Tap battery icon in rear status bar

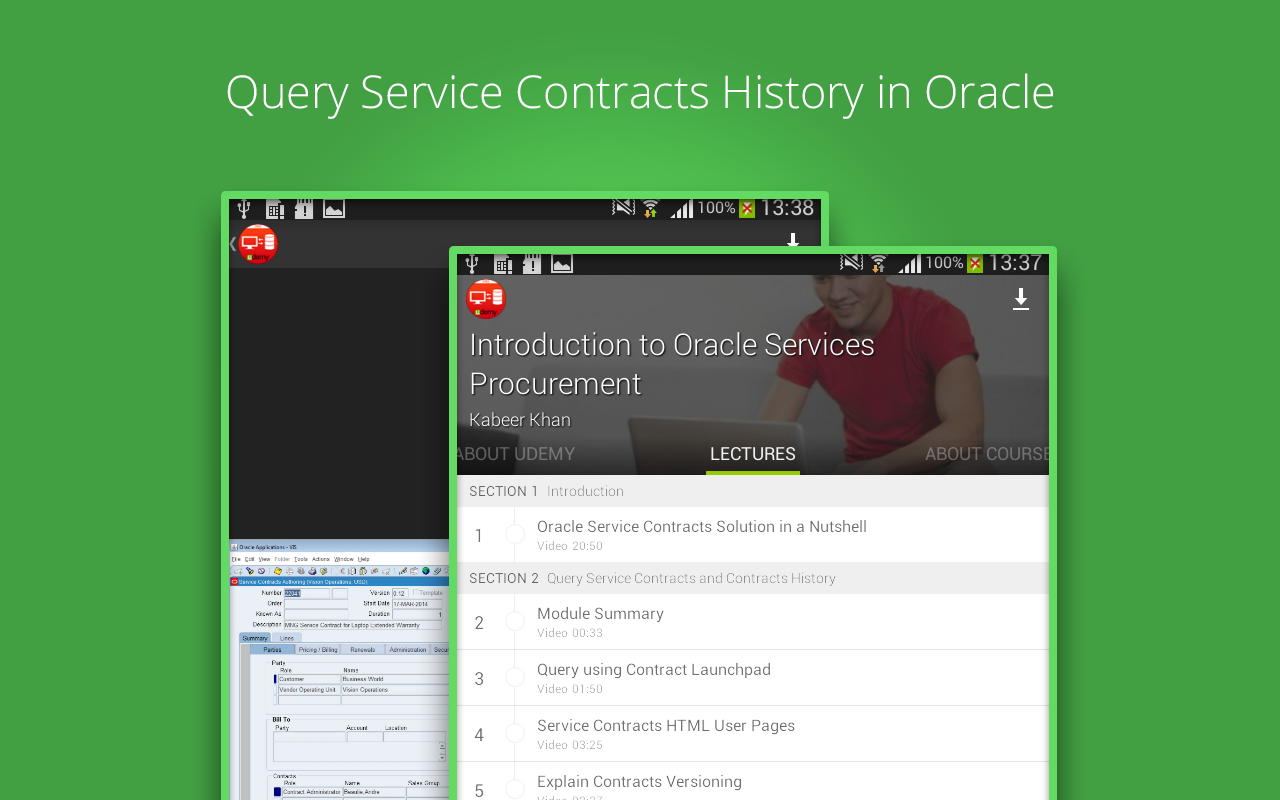pyautogui.click(x=747, y=209)
